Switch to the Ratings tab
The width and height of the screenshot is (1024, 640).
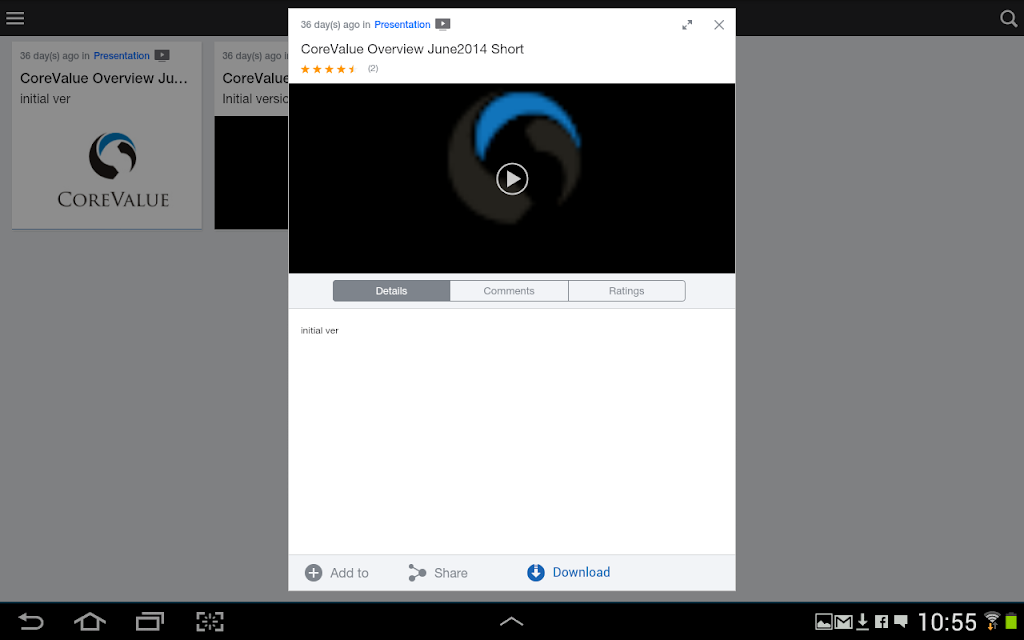point(626,291)
